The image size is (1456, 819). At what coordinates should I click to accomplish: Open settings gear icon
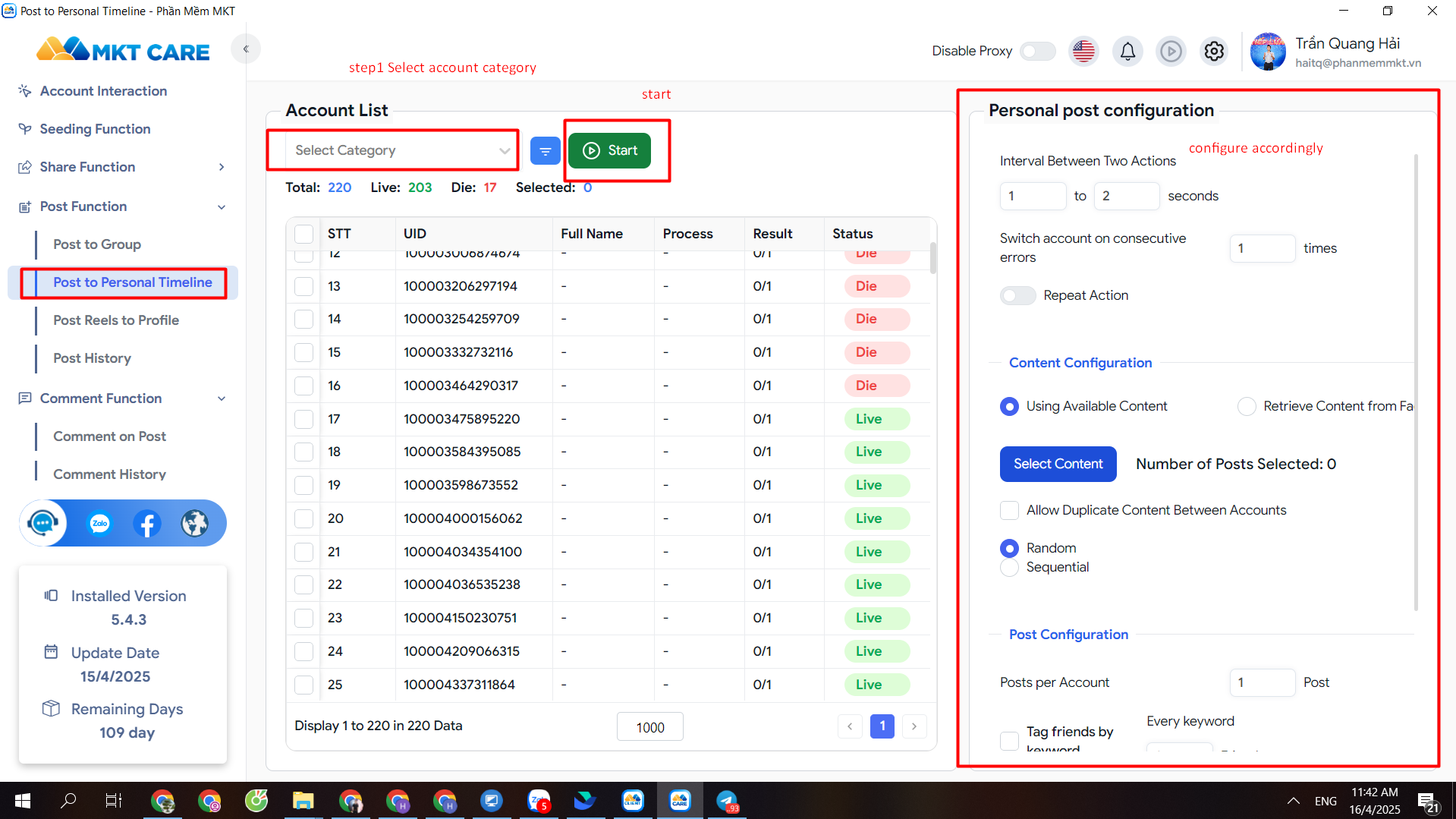click(x=1214, y=51)
